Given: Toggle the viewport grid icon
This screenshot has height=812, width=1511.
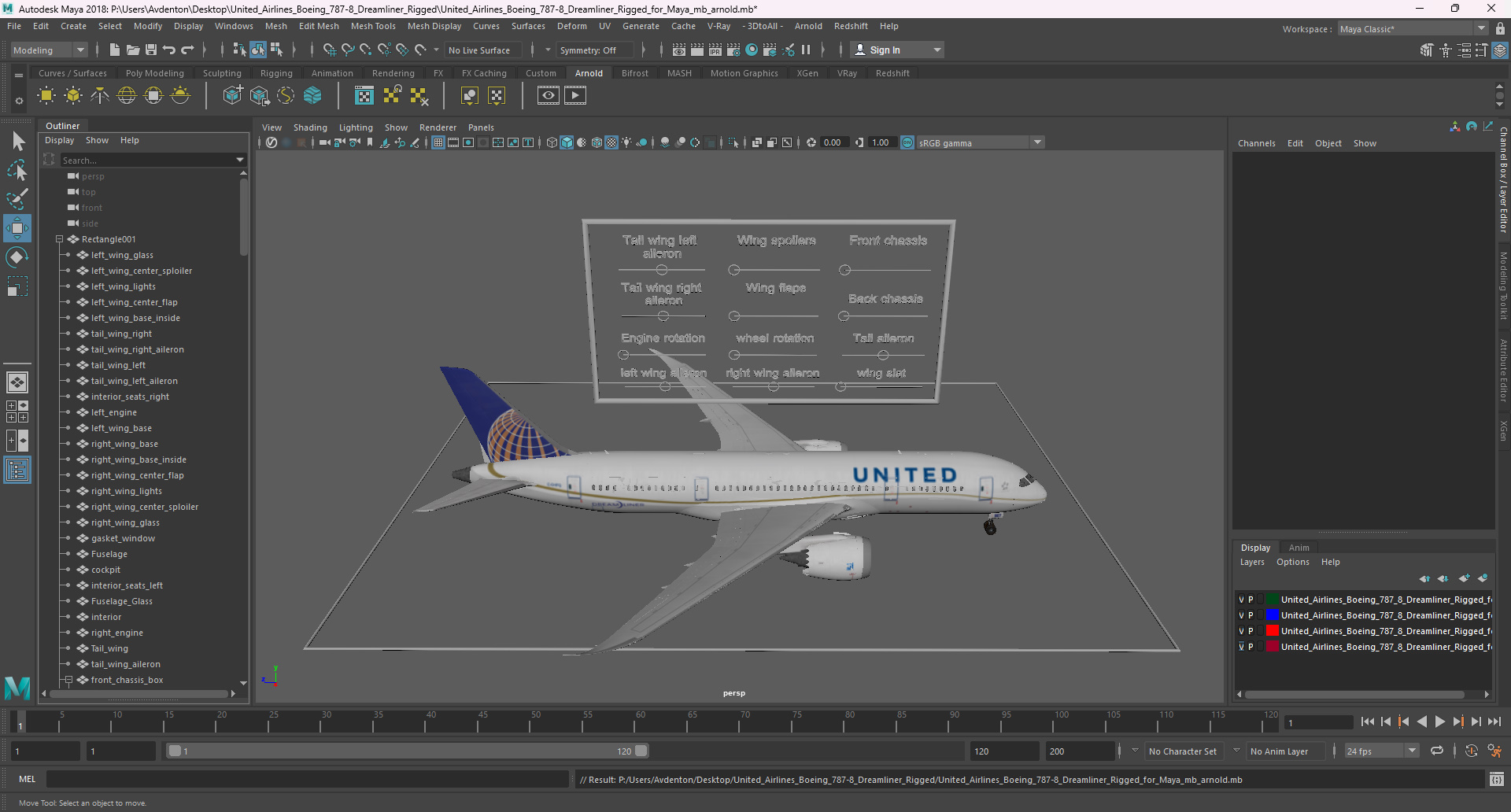Looking at the screenshot, I should [x=438, y=142].
